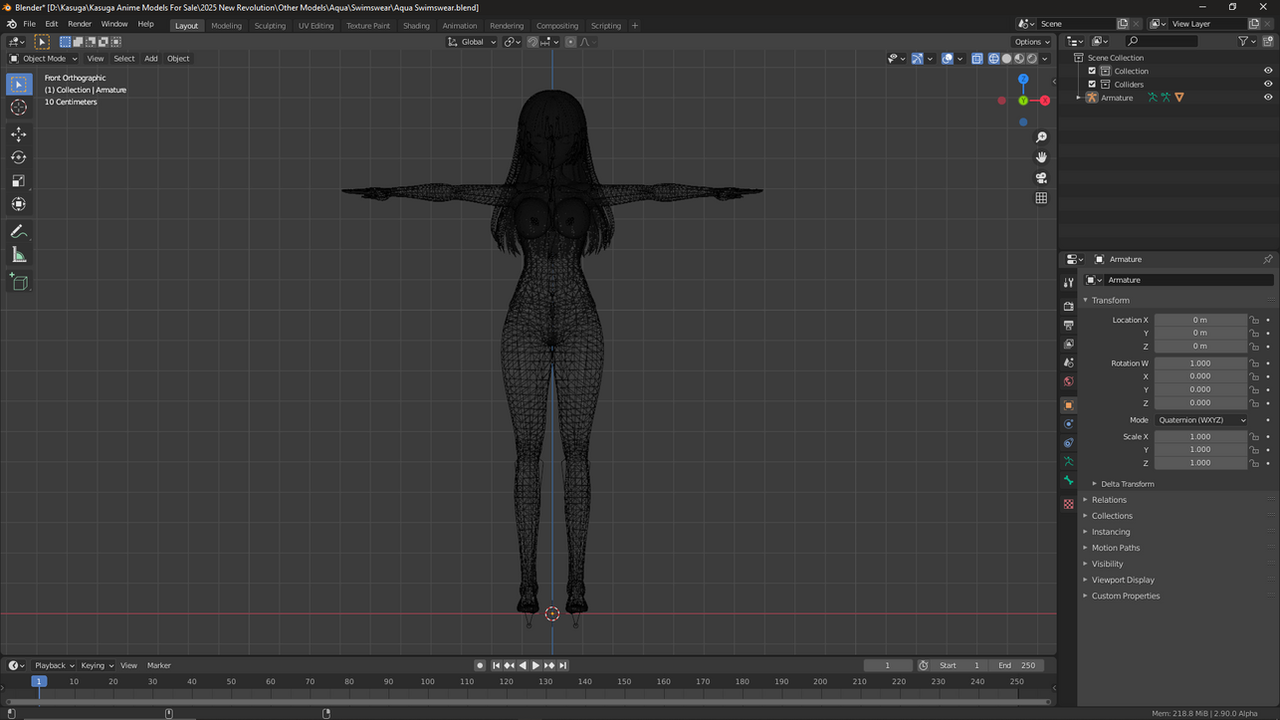This screenshot has height=720, width=1280.
Task: Switch to the Sculpting workspace tab
Action: click(x=269, y=25)
